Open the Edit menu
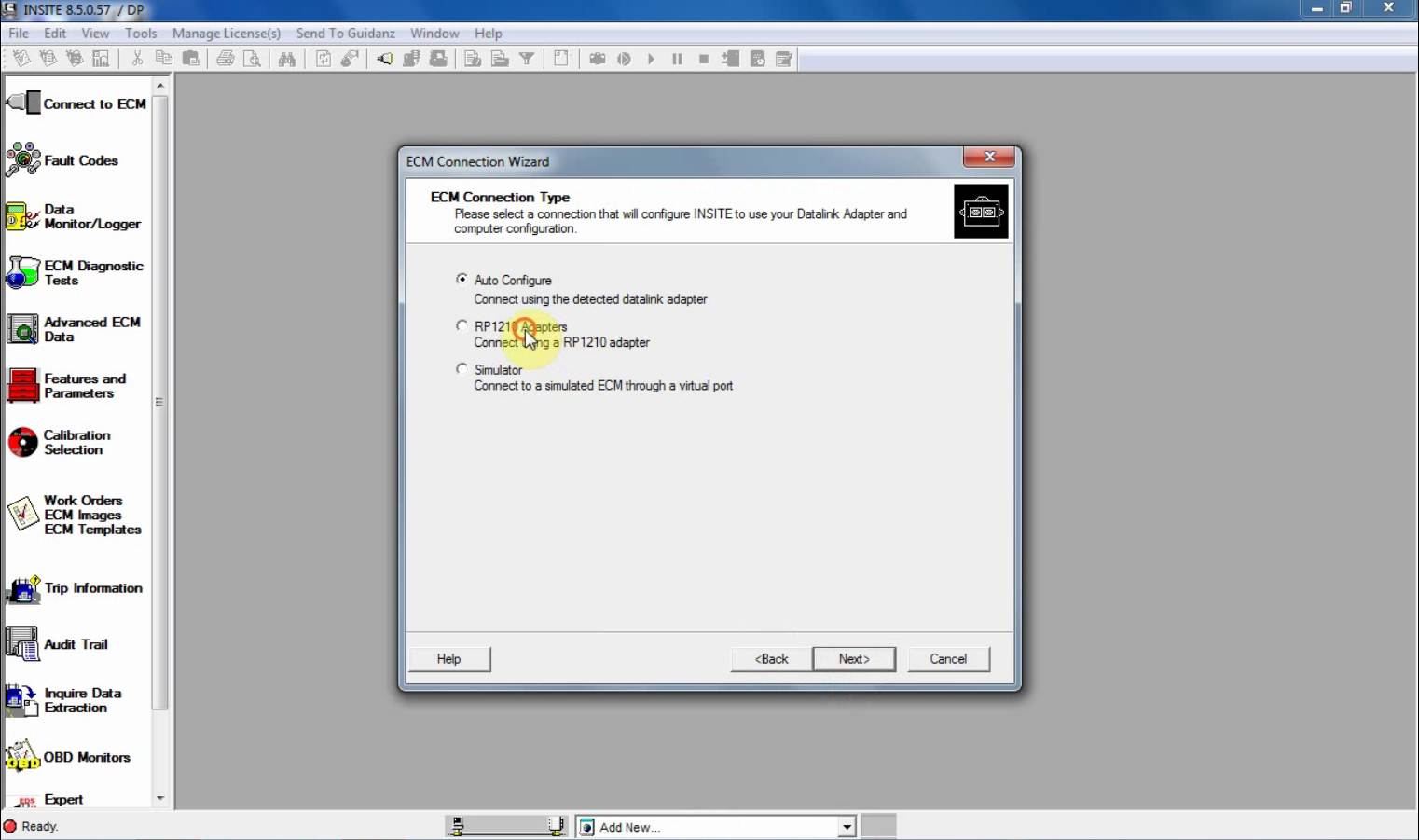Screen dimensions: 1419x840 [x=55, y=34]
